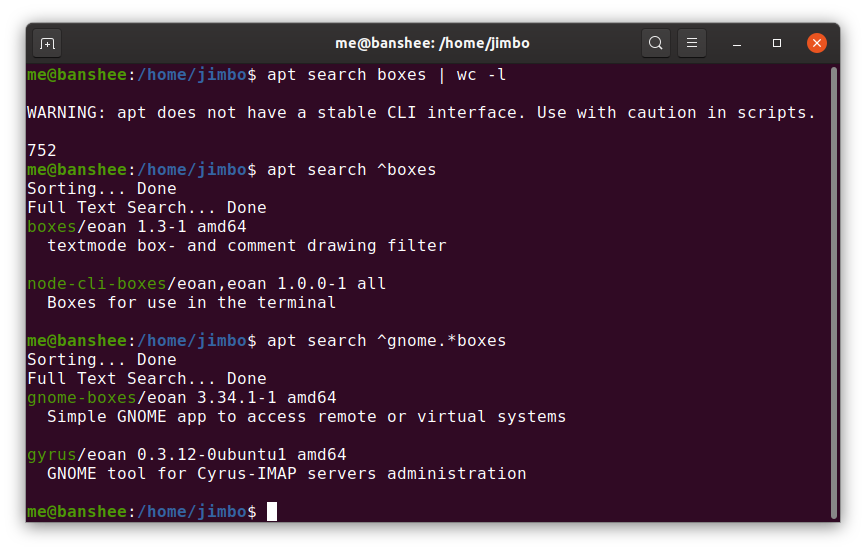Click the 'gnome-boxes' package name
This screenshot has height=551, width=866.
[x=82, y=398]
